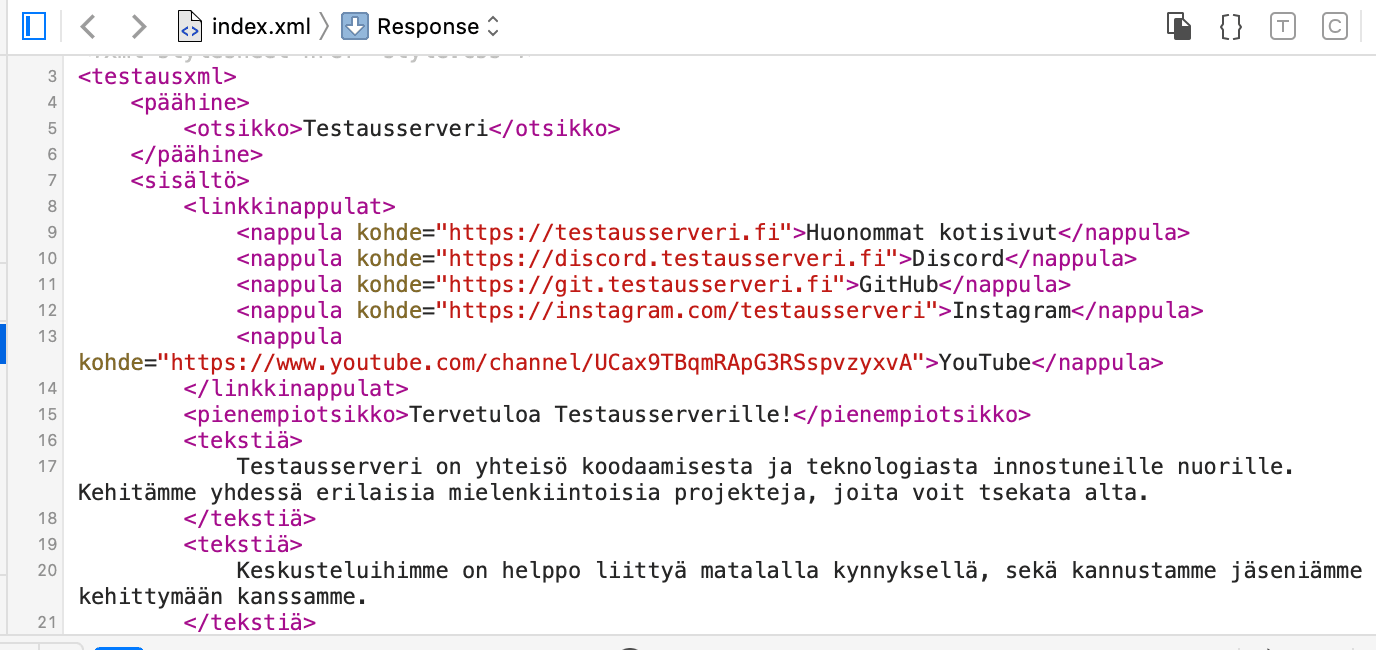Screen dimensions: 1376x650
Task: Open the index.xml file path component
Action: [244, 26]
